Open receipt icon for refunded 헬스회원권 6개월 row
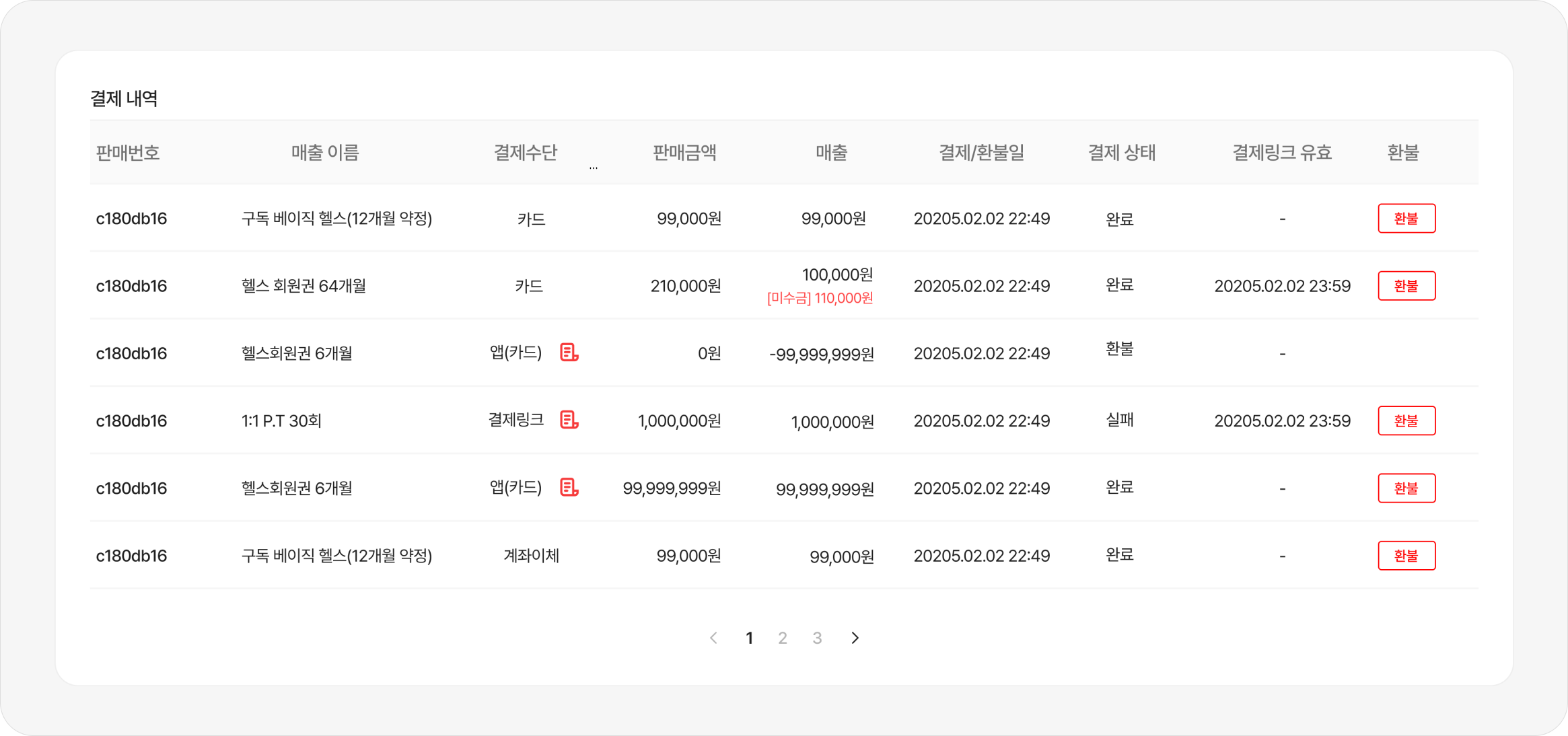Viewport: 1568px width, 736px height. click(569, 353)
